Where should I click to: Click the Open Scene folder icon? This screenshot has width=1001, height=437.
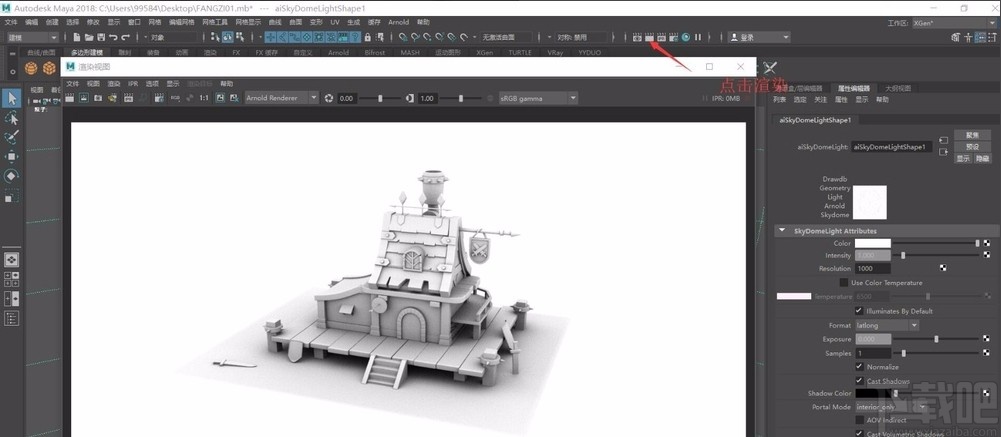(x=89, y=37)
